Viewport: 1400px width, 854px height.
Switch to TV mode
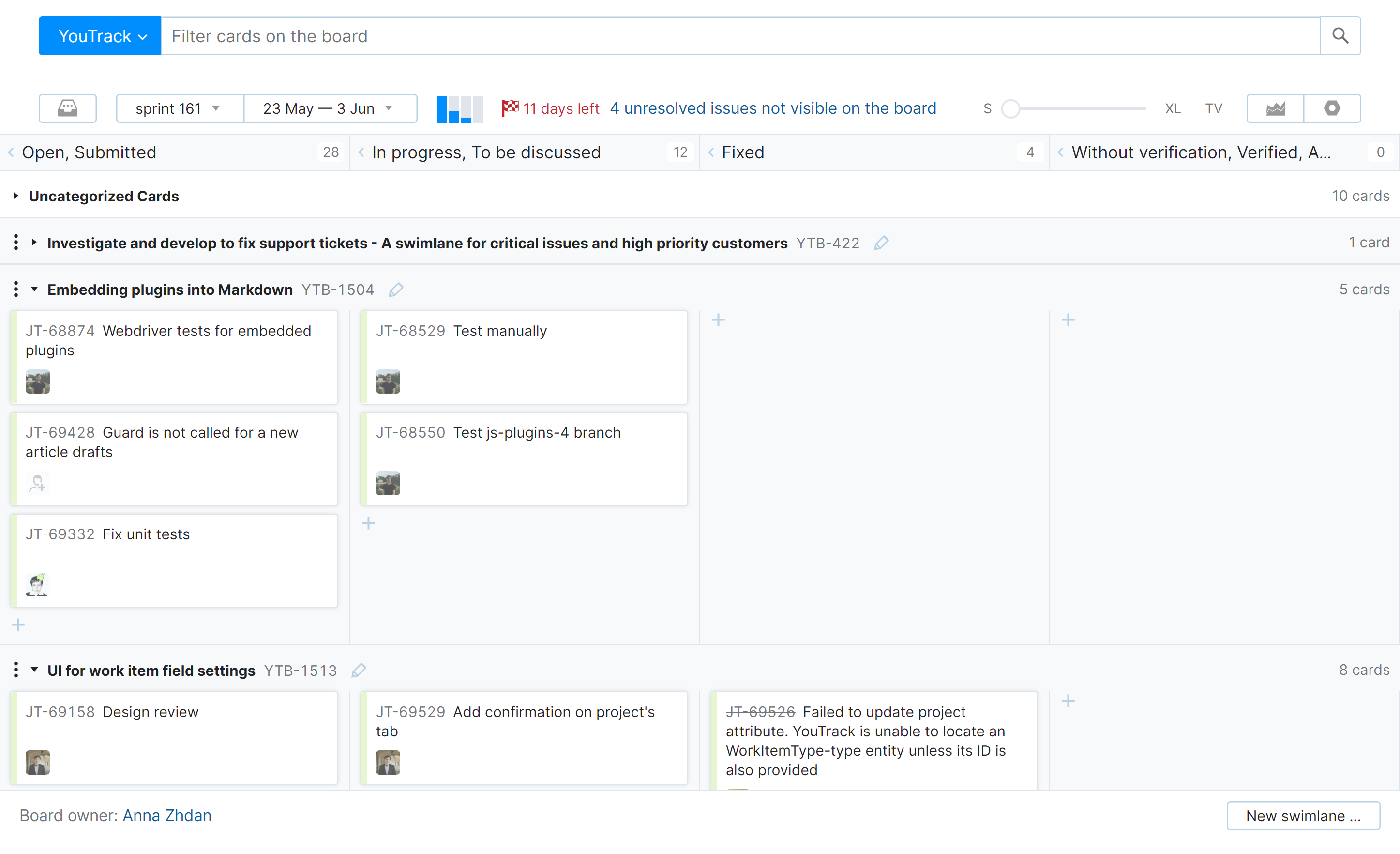point(1213,108)
